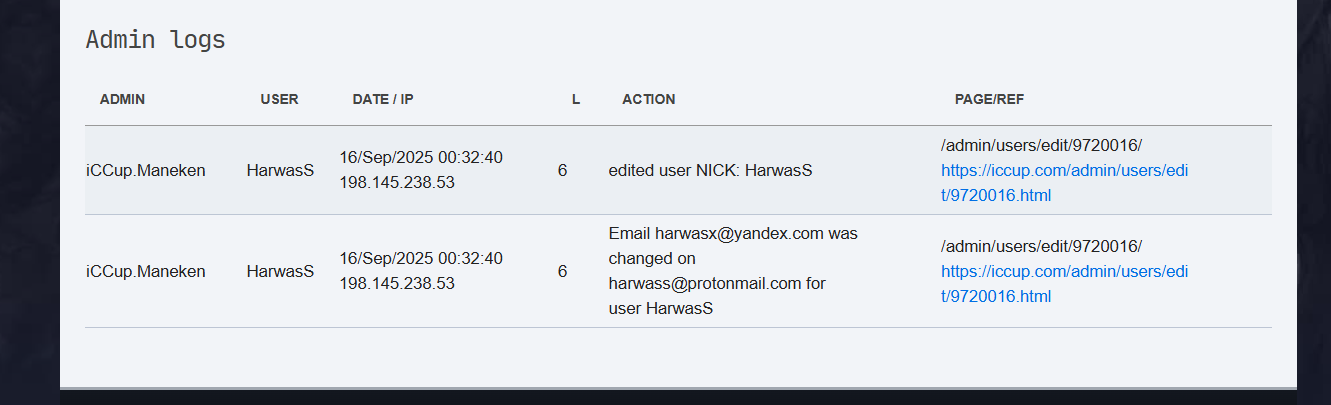Click the PAGE/REF column header

click(x=989, y=99)
